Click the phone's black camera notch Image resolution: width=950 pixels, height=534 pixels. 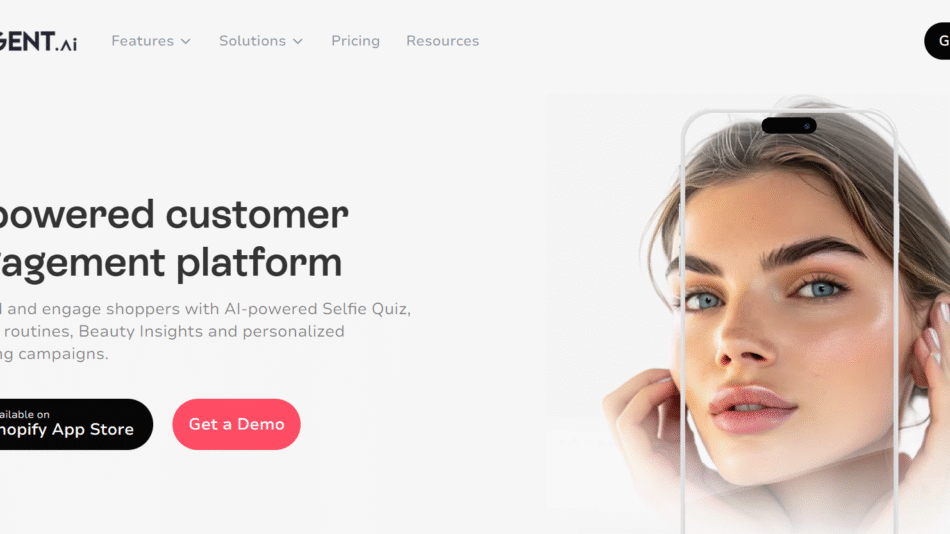click(789, 125)
